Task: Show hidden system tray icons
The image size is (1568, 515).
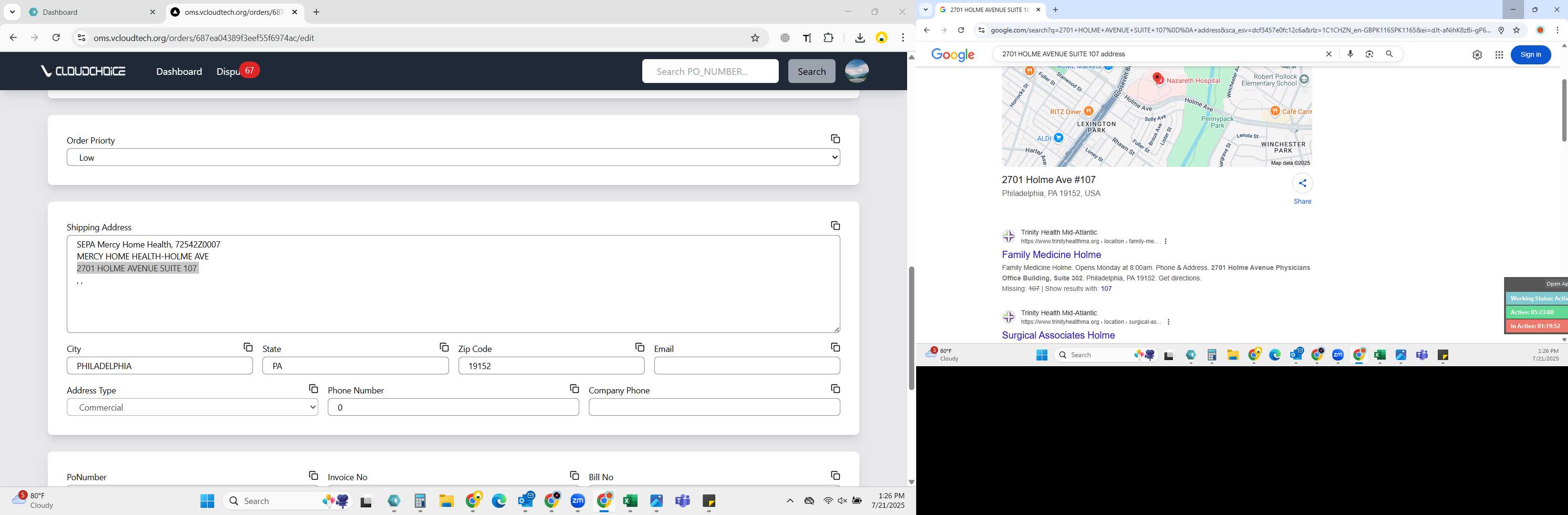Action: tap(789, 501)
